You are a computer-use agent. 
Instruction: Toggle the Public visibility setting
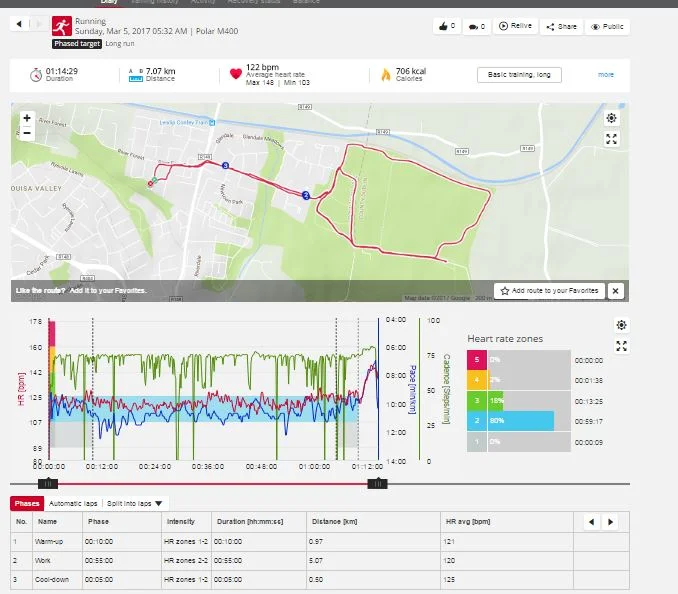tap(607, 27)
